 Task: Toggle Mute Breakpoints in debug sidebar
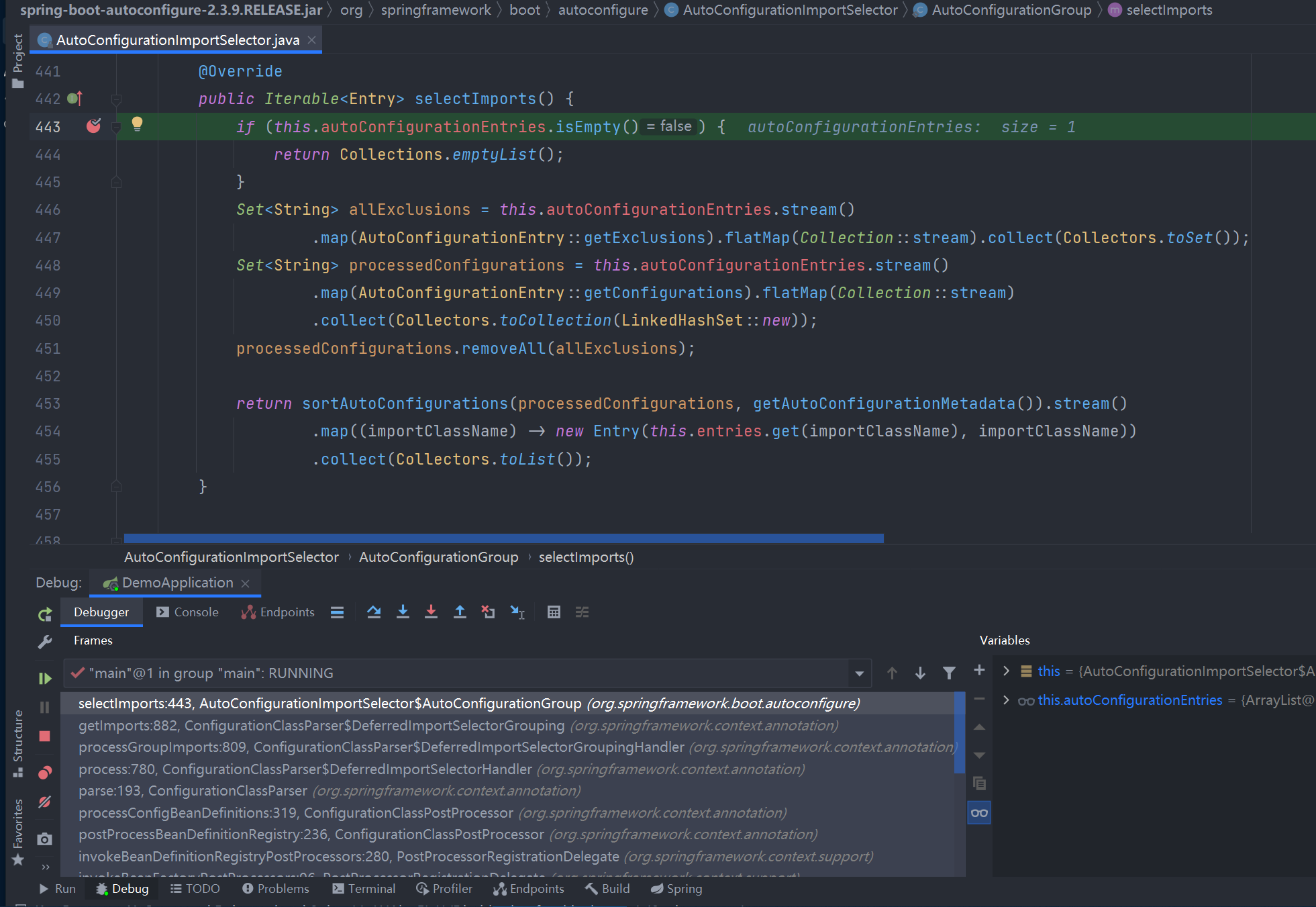(x=45, y=802)
